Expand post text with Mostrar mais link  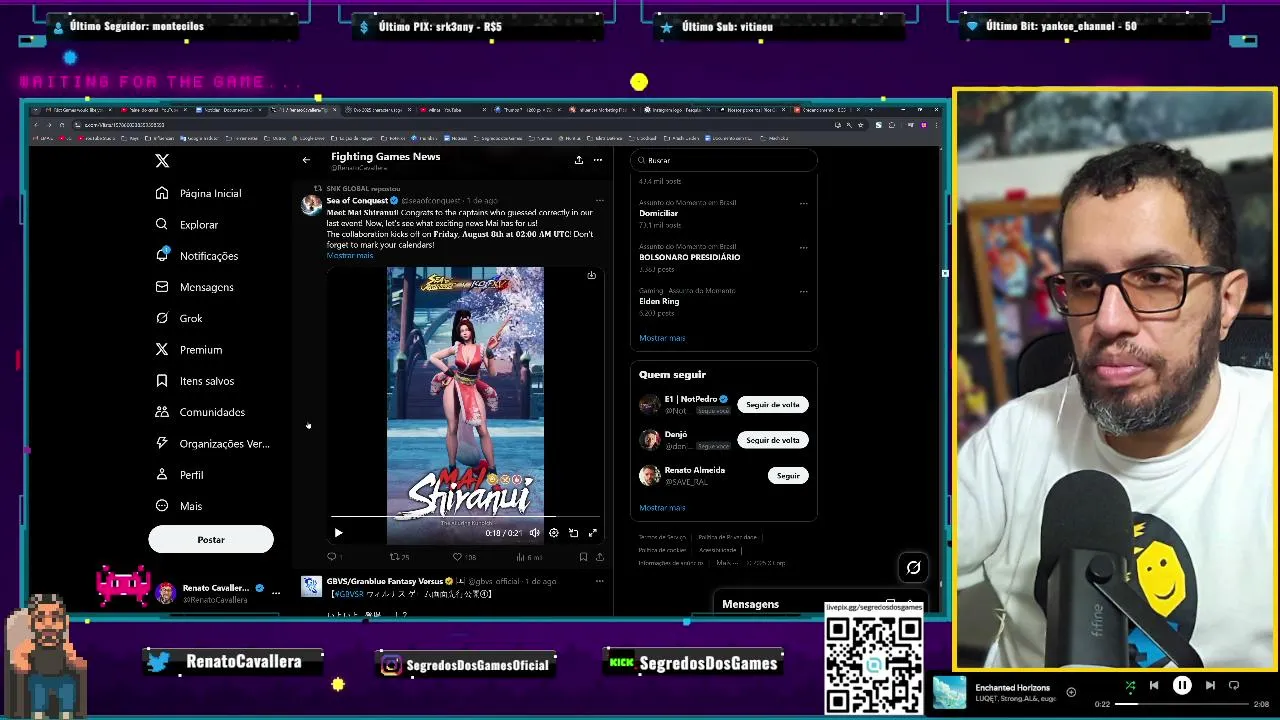350,255
